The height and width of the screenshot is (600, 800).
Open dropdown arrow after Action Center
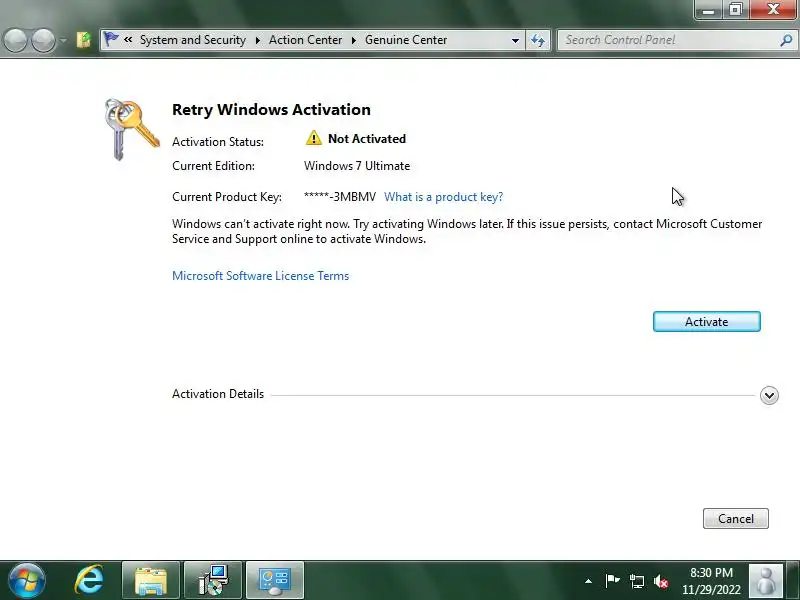354,40
